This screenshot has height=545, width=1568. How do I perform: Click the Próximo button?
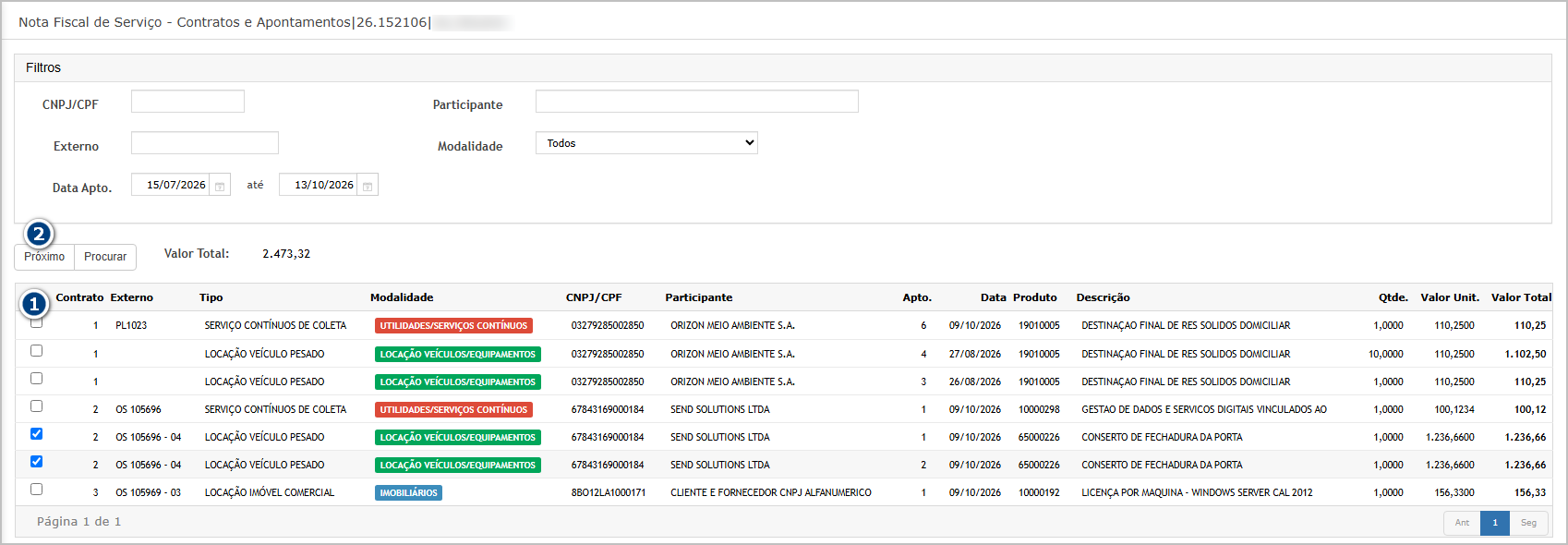44,257
